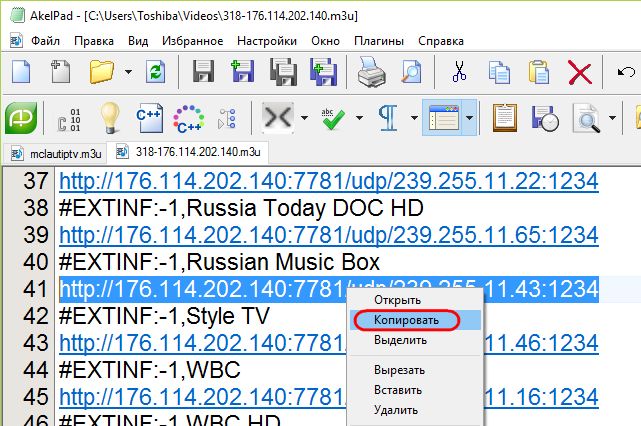Choose Удалить in context menu
The height and width of the screenshot is (426, 641).
415,410
